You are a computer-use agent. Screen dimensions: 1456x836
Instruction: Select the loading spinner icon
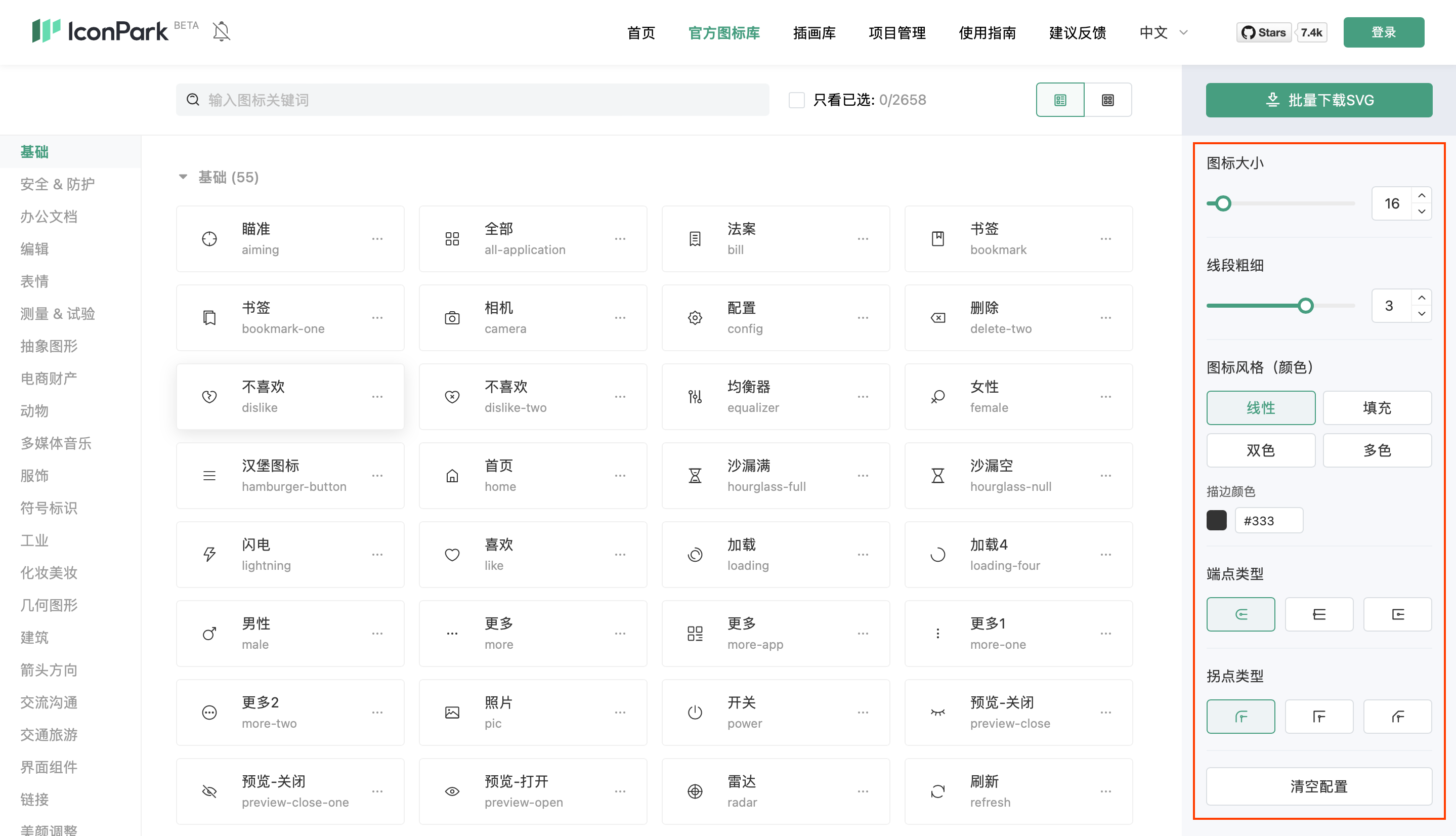(x=695, y=555)
